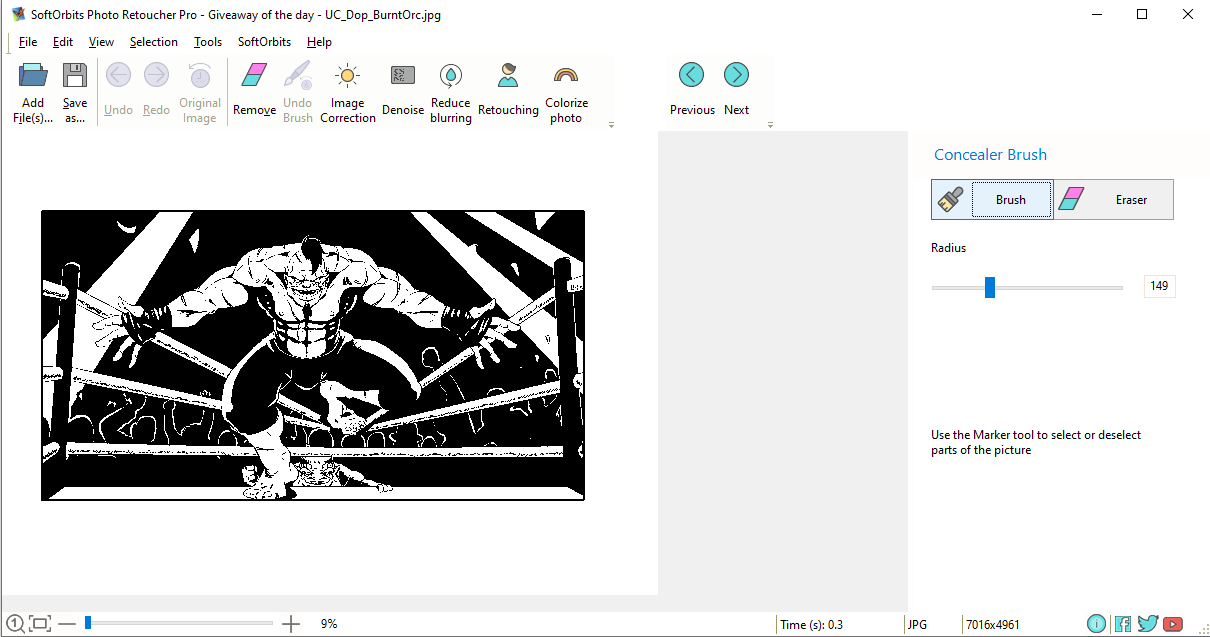Screen dimensions: 1210x637
Task: Open the Selection menu
Action: pos(154,42)
